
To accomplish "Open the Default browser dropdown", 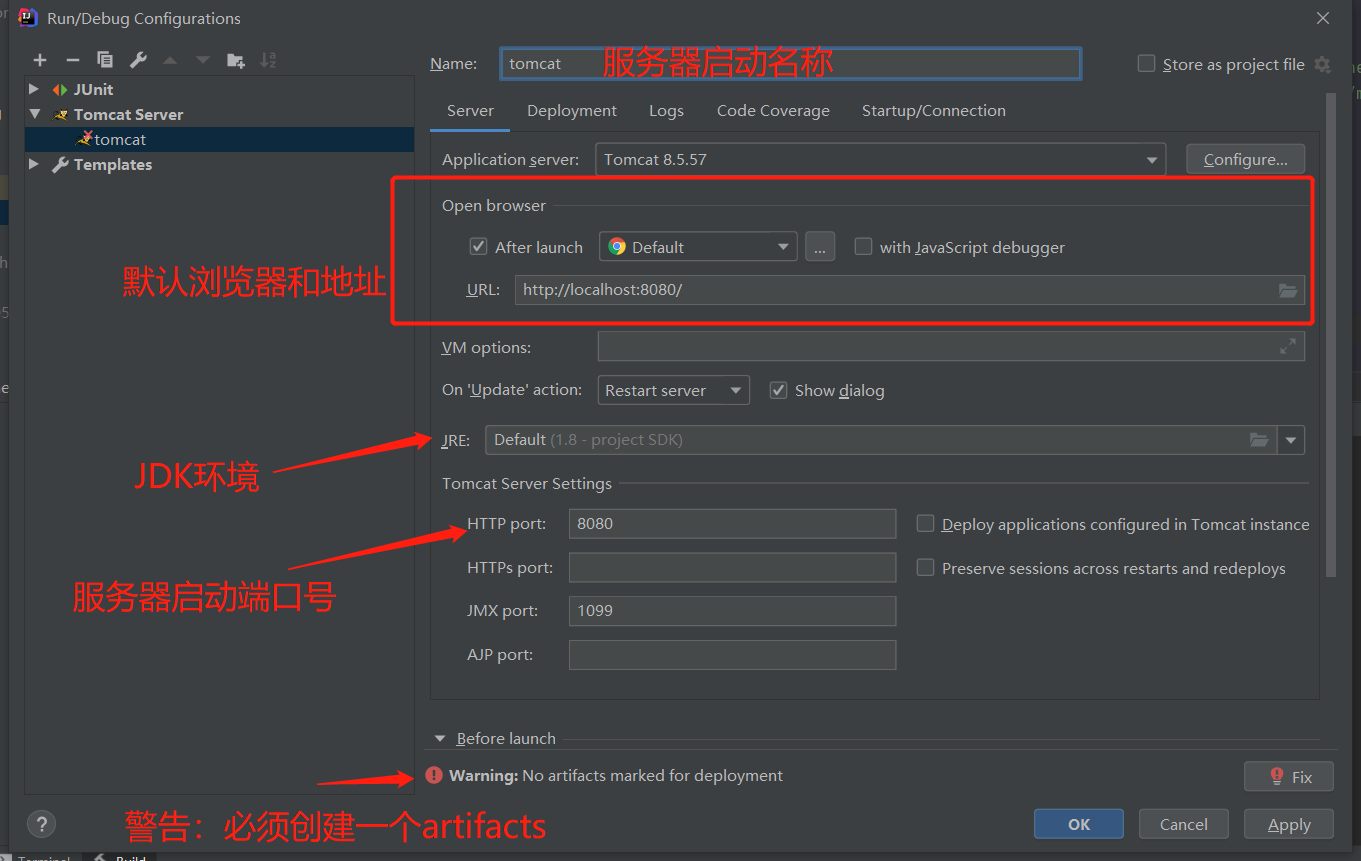I will pyautogui.click(x=698, y=247).
